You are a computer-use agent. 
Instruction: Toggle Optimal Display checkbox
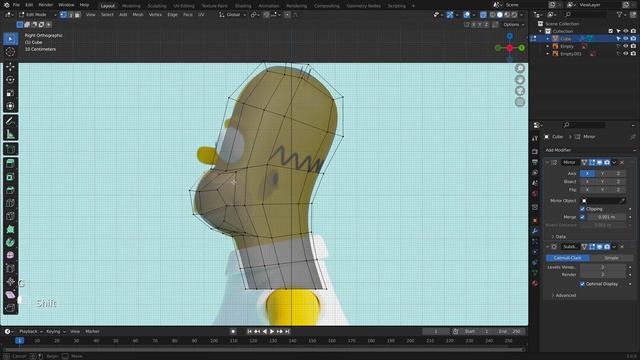[582, 284]
